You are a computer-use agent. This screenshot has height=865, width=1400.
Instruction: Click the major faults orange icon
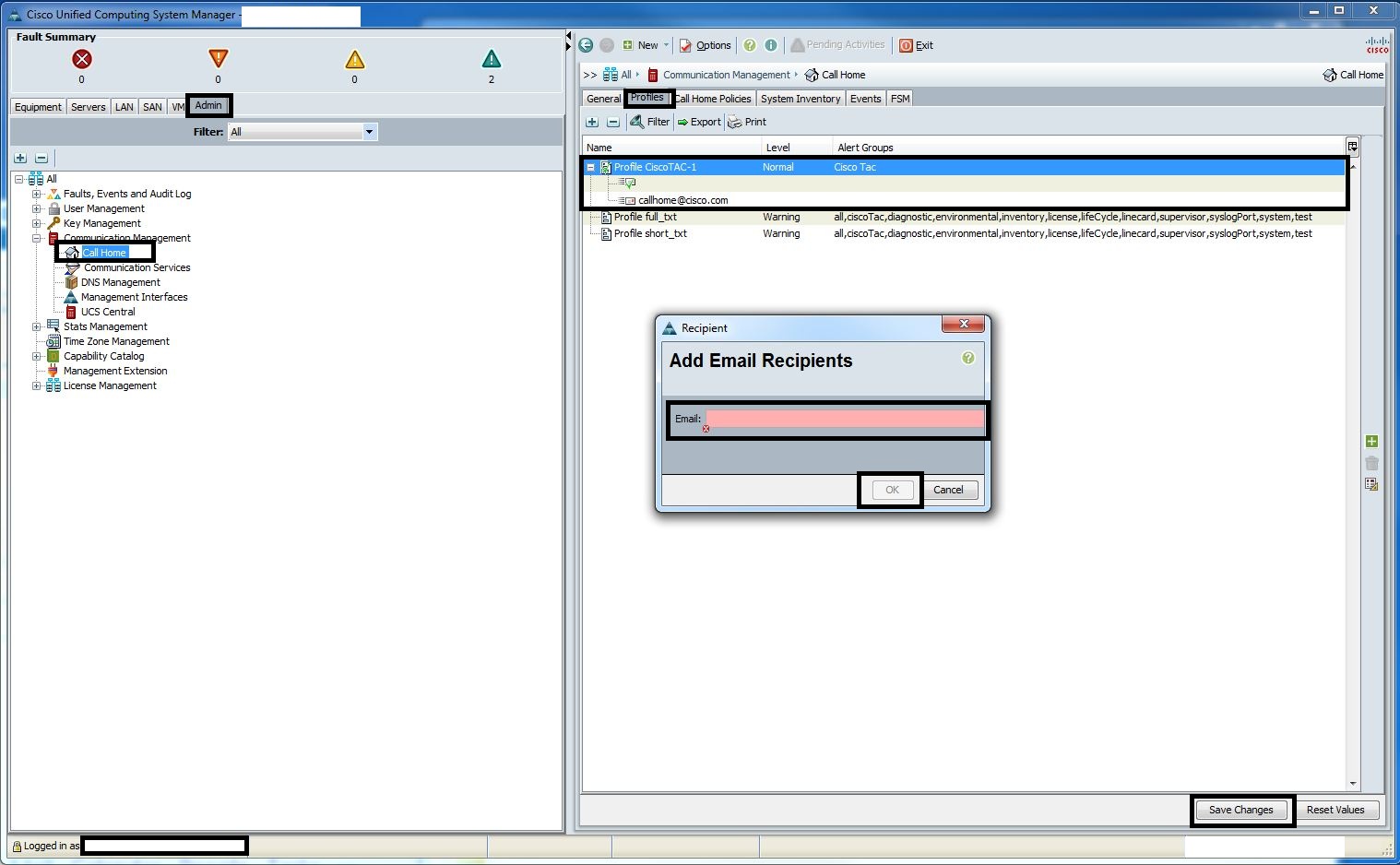click(218, 59)
